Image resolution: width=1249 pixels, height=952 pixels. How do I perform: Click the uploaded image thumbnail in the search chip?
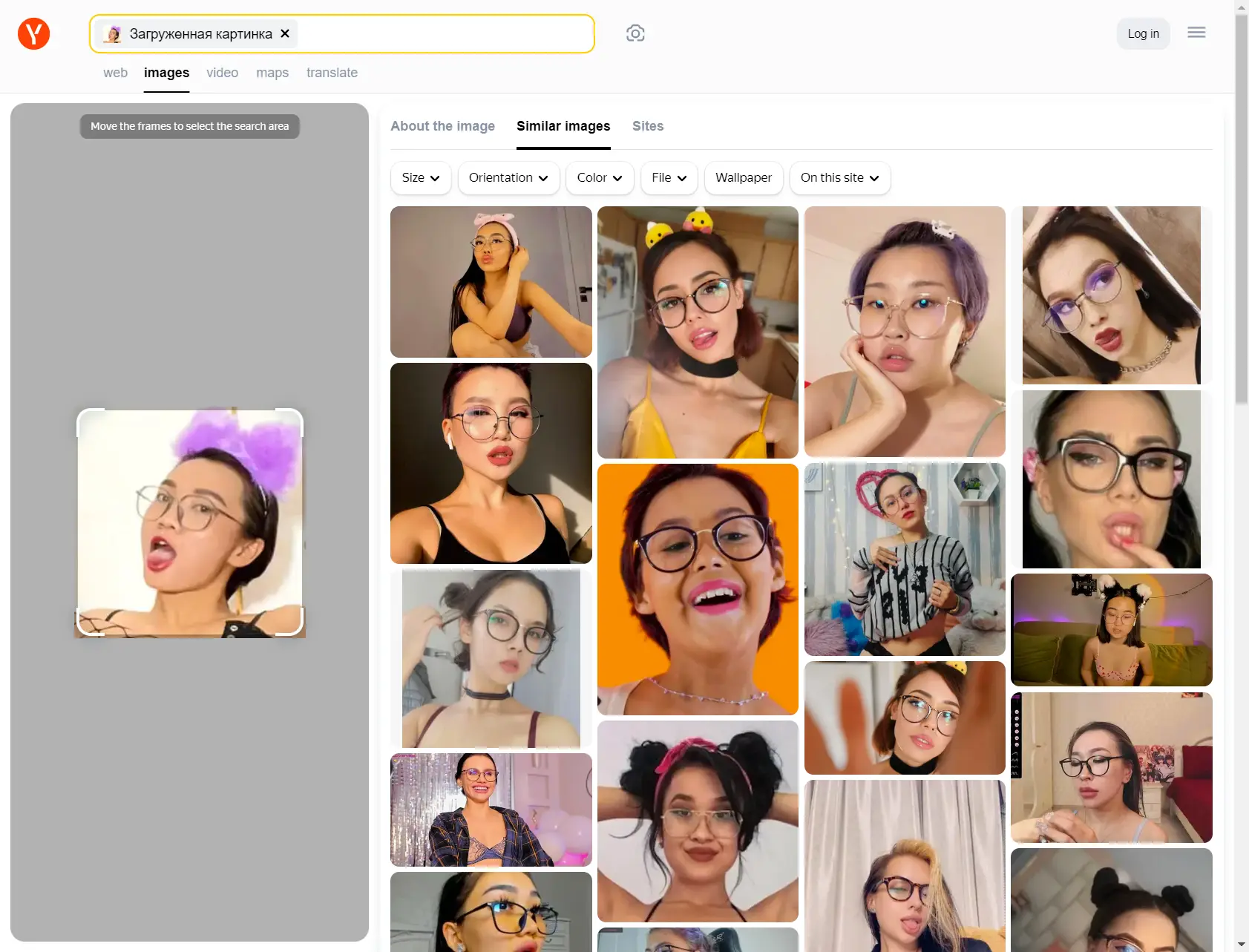tap(113, 34)
